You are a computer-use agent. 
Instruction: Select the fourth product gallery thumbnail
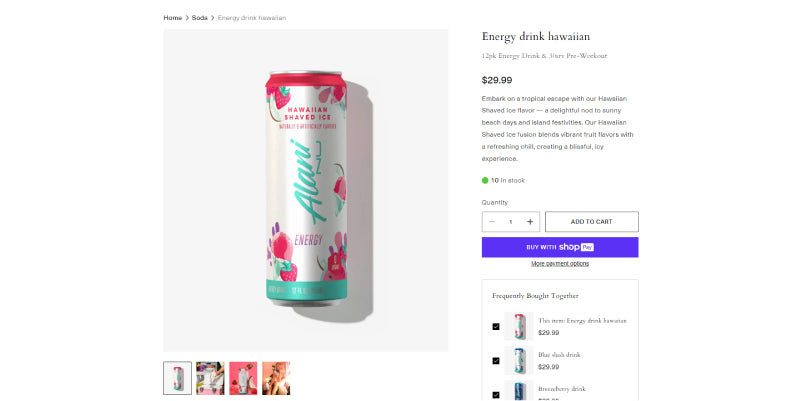(x=276, y=377)
